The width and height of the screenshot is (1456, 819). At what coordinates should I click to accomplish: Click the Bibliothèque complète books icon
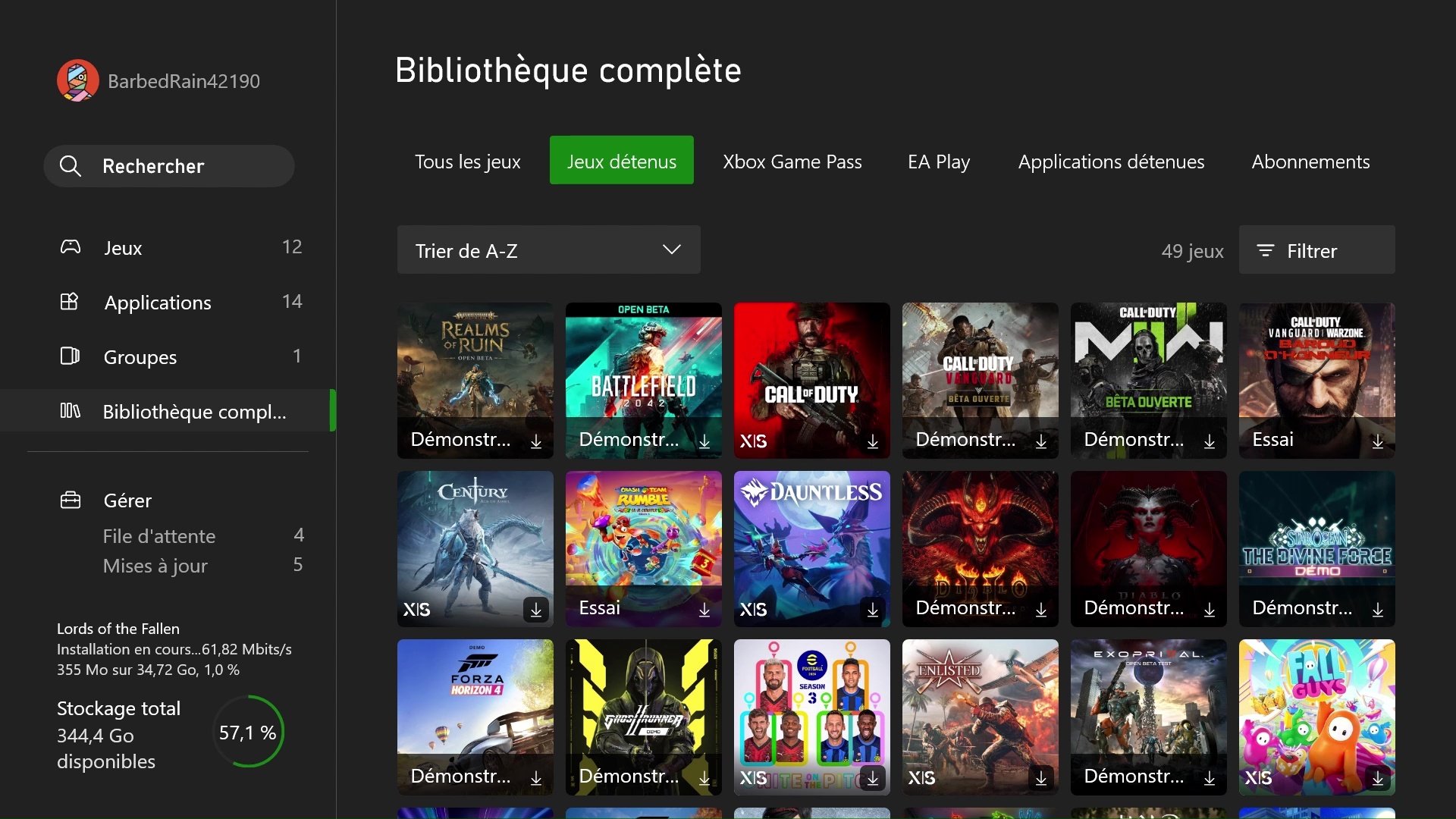click(x=70, y=410)
